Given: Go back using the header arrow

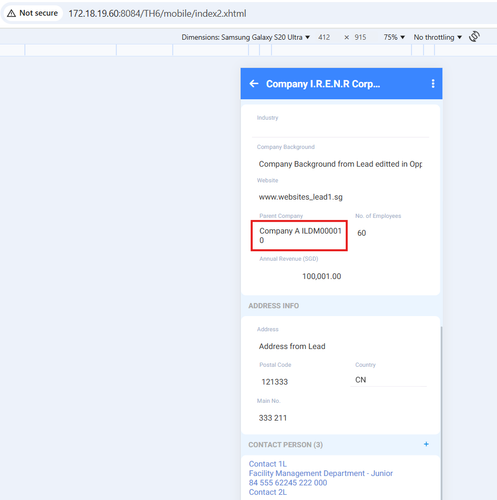Looking at the screenshot, I should click(254, 84).
